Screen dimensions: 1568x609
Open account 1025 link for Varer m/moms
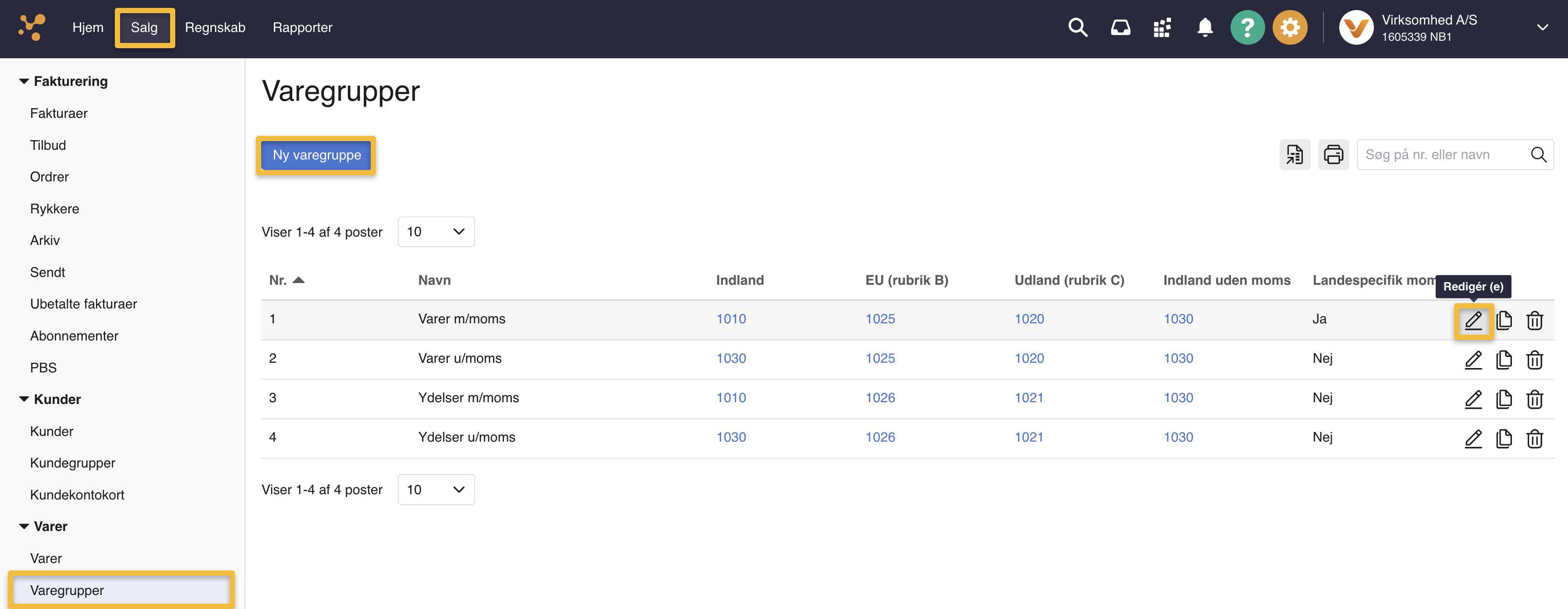click(x=880, y=319)
